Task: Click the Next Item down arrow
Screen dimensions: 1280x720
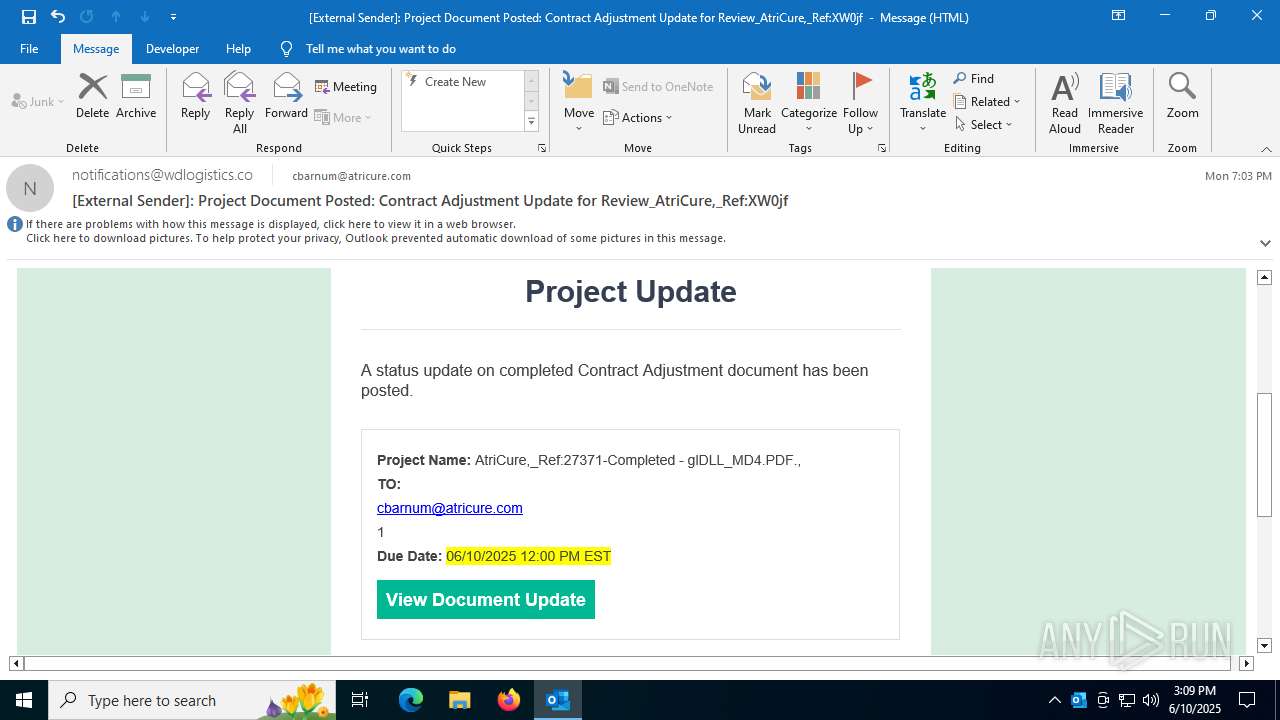Action: (145, 17)
